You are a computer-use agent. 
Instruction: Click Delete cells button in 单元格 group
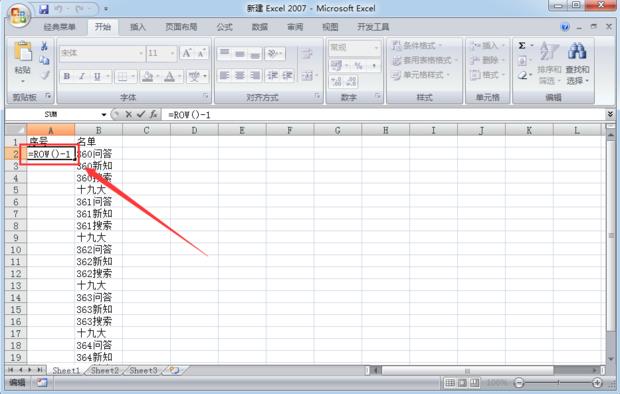[488, 60]
